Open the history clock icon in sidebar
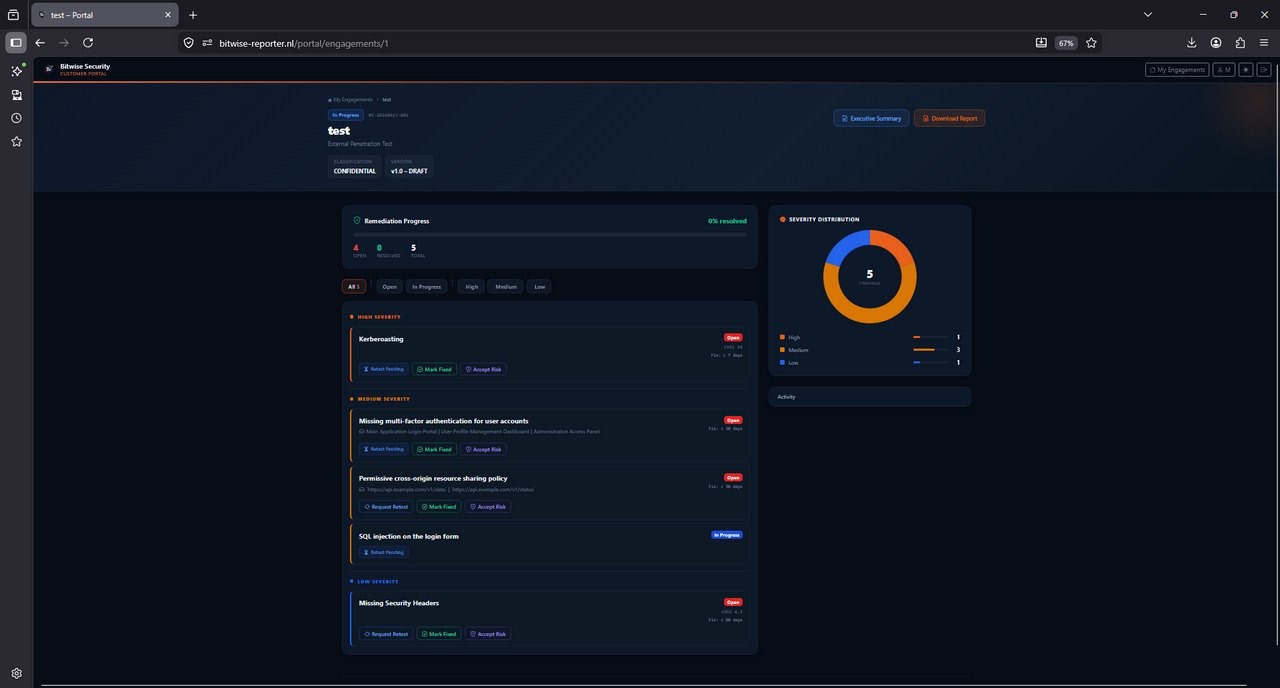The image size is (1280, 688). click(x=16, y=118)
